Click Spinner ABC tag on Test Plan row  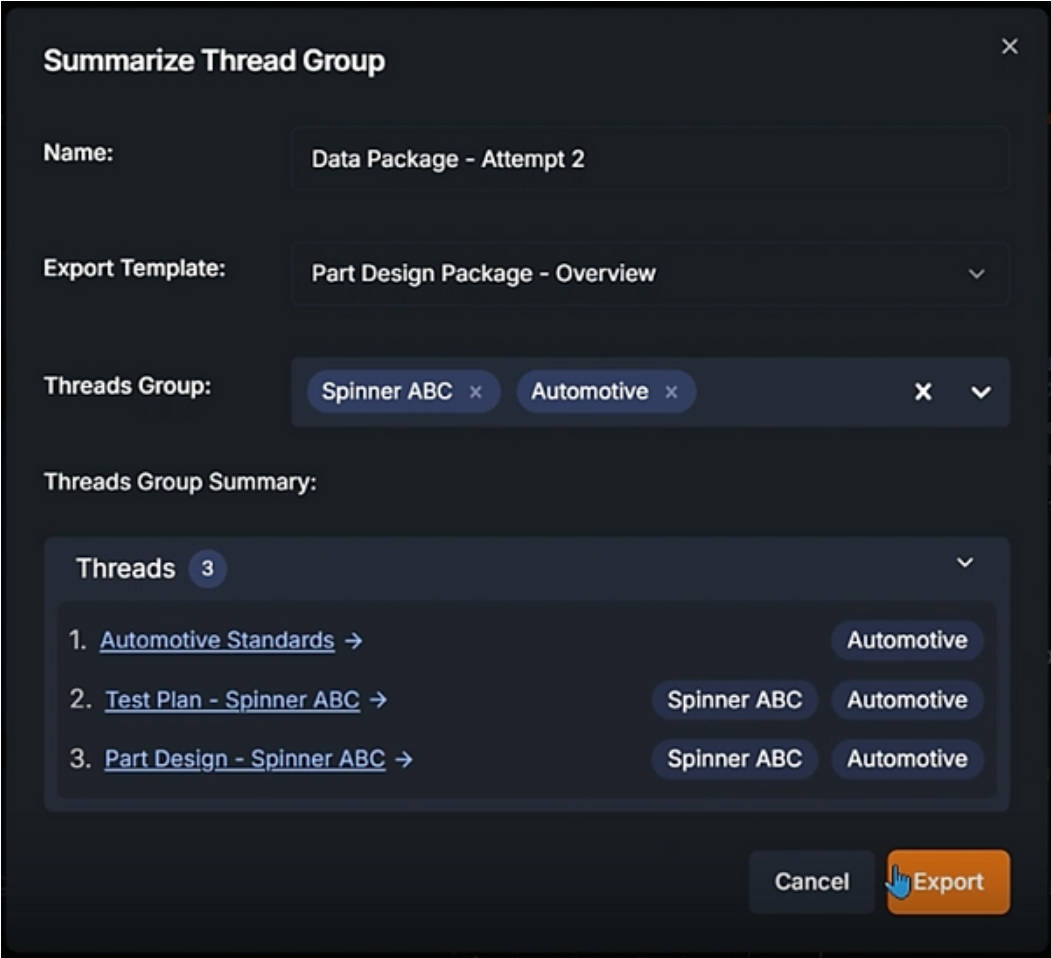tap(734, 700)
